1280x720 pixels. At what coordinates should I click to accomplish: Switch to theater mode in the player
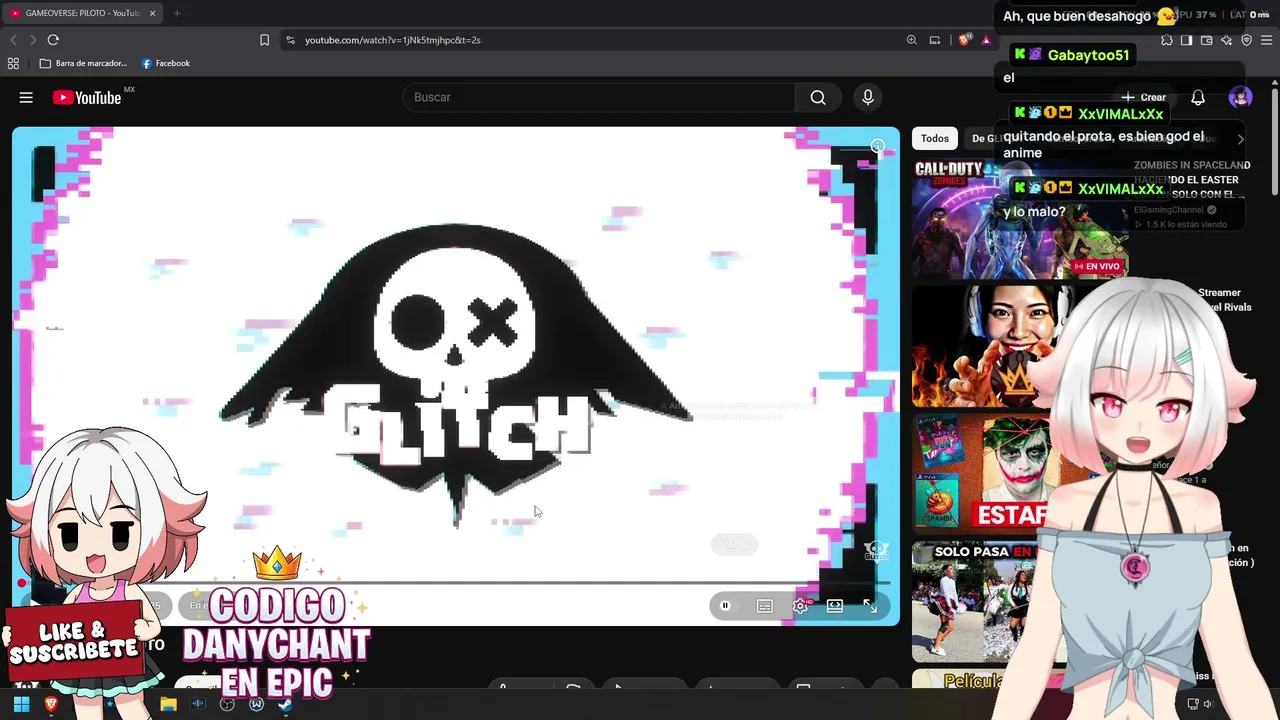pyautogui.click(x=835, y=606)
